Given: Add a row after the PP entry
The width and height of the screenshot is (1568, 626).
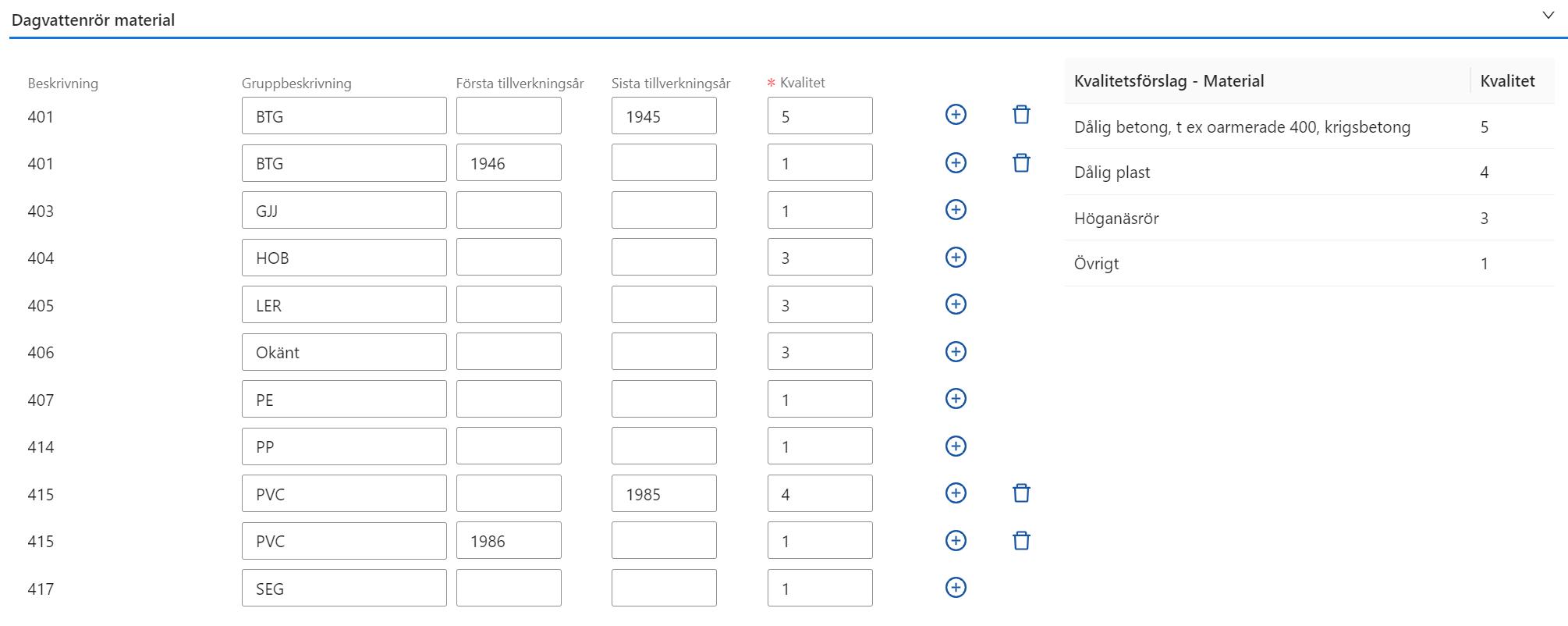Looking at the screenshot, I should pos(956,446).
